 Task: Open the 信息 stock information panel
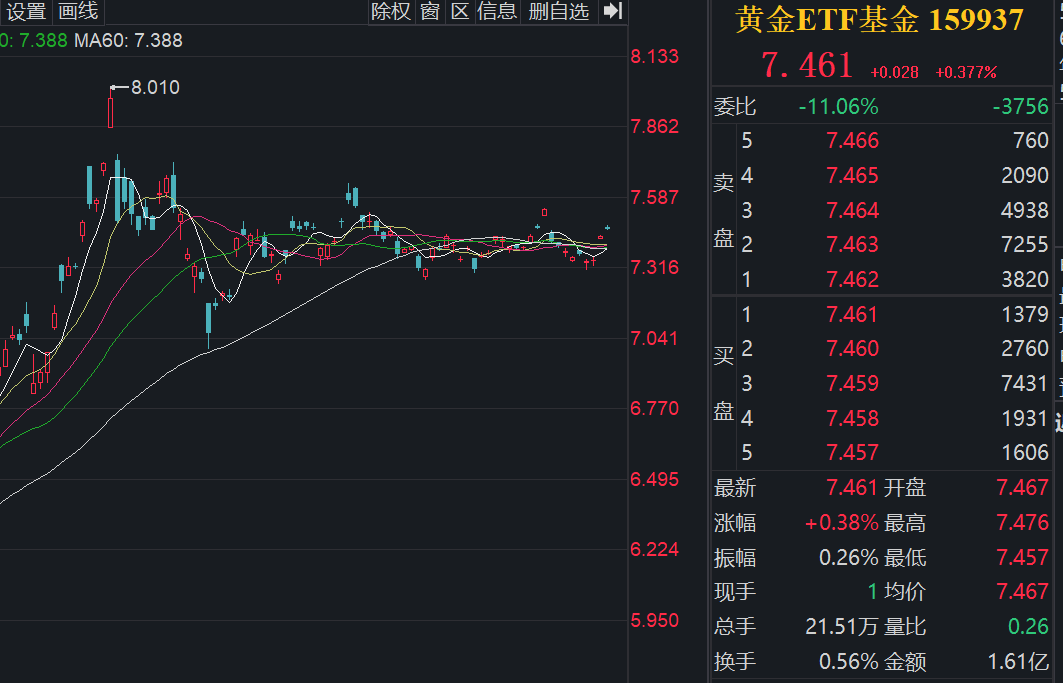tap(497, 13)
